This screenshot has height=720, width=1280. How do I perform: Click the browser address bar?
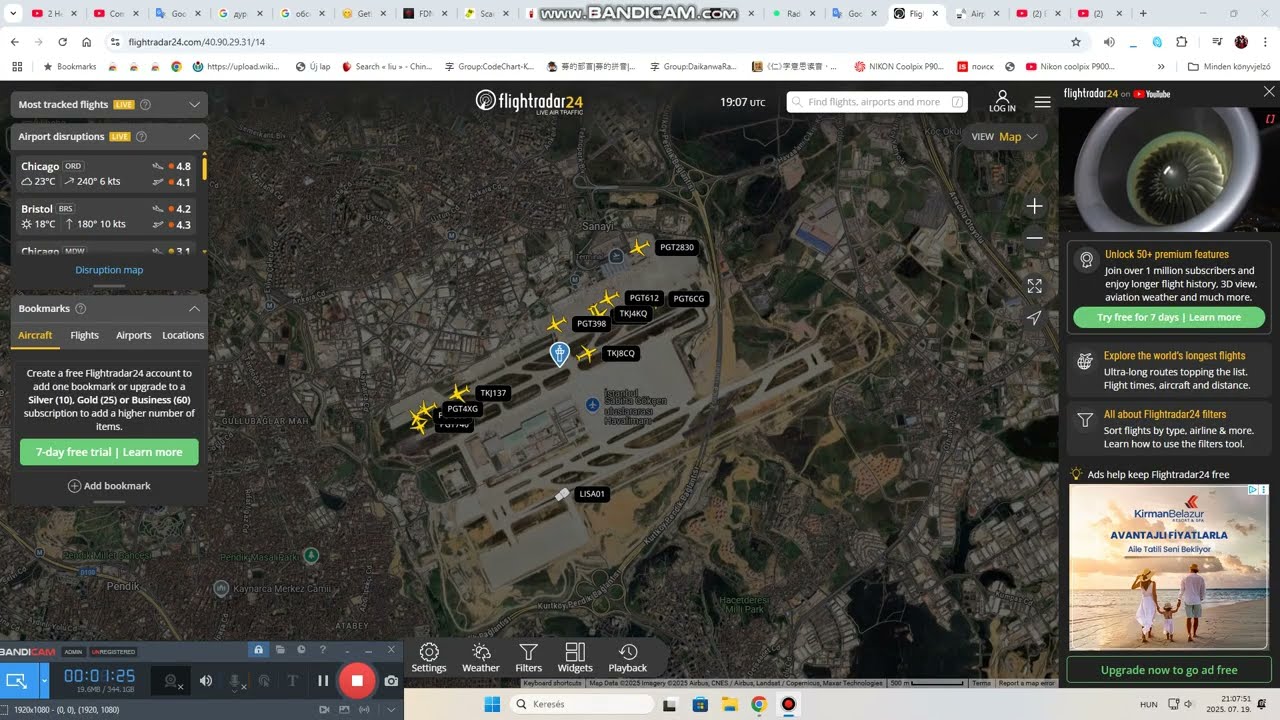coord(590,42)
